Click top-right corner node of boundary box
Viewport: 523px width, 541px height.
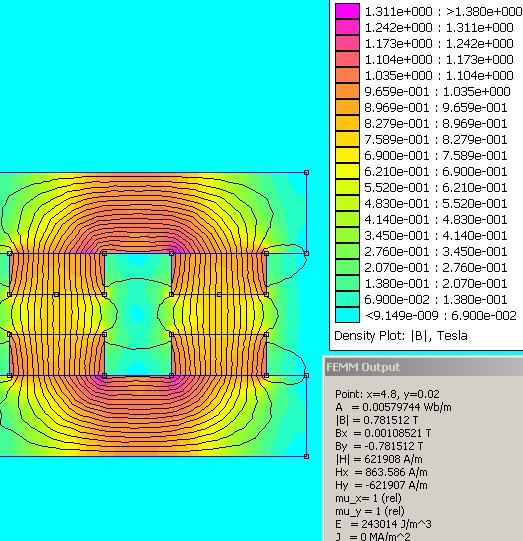point(306,173)
